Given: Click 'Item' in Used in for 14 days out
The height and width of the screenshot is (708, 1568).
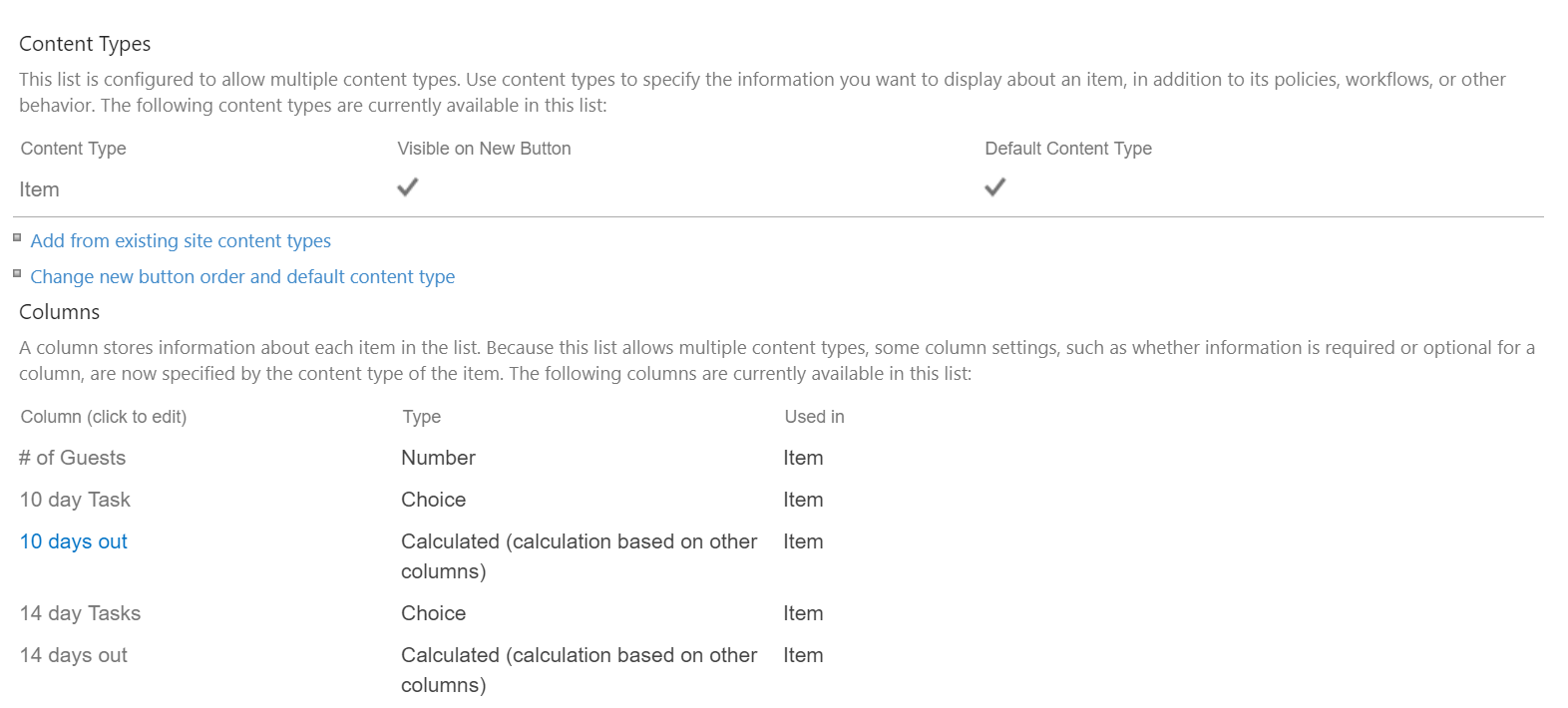Looking at the screenshot, I should pos(803,655).
